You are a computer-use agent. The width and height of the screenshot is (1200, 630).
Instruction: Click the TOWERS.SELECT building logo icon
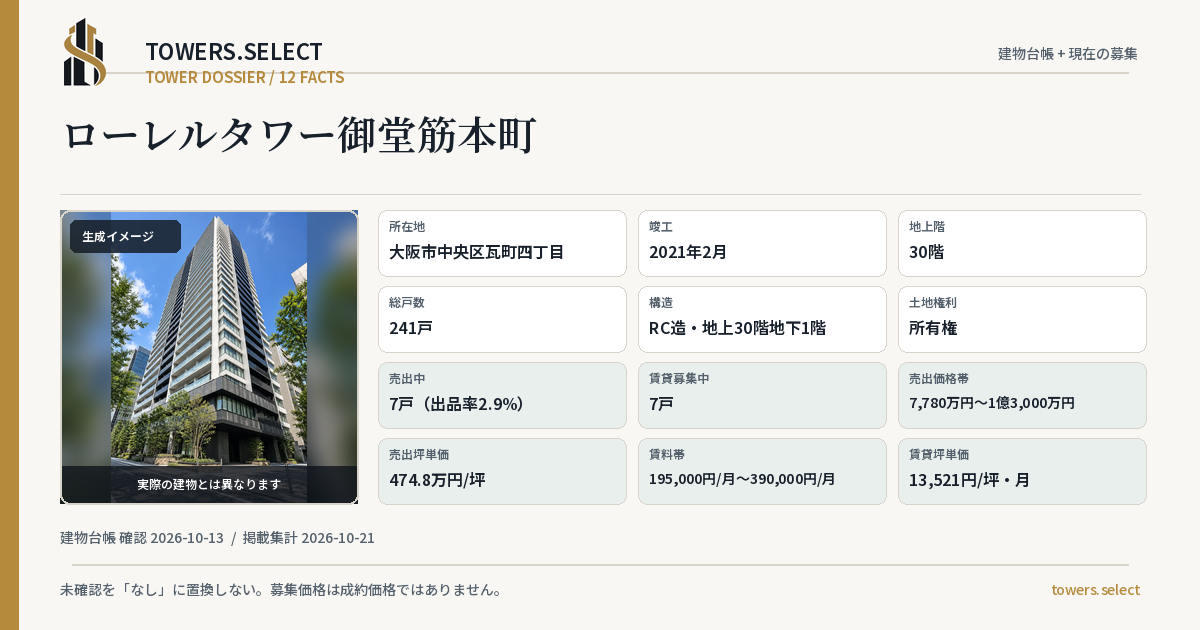[85, 52]
